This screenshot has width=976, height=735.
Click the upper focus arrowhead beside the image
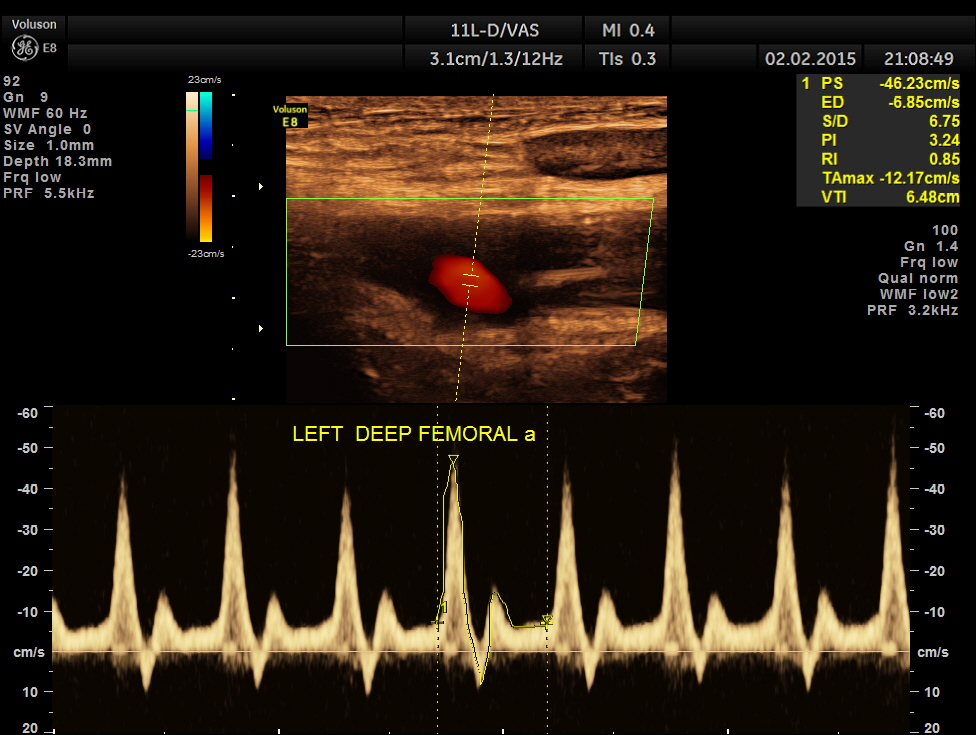pos(262,186)
